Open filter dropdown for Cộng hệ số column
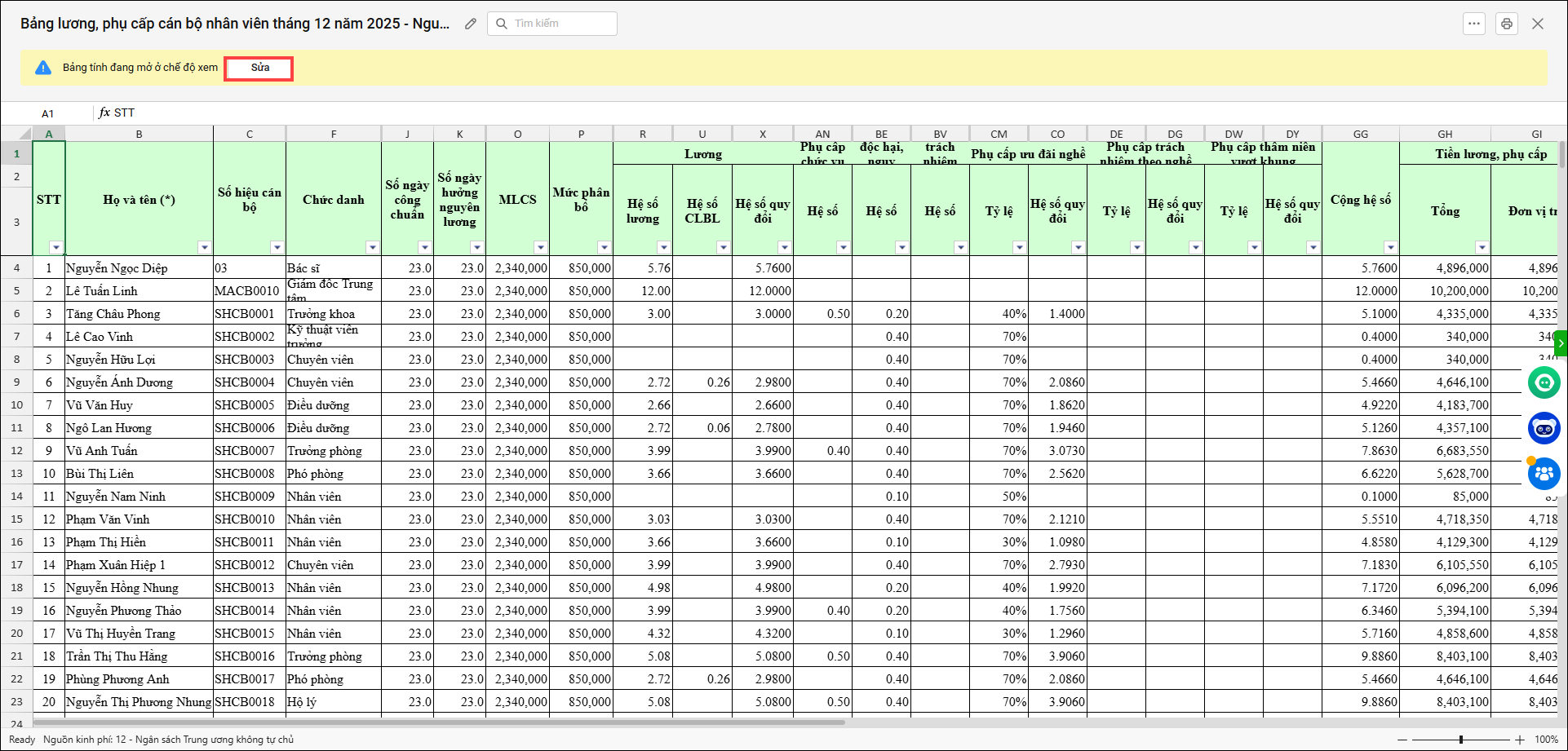Image resolution: width=1568 pixels, height=751 pixels. (1390, 247)
